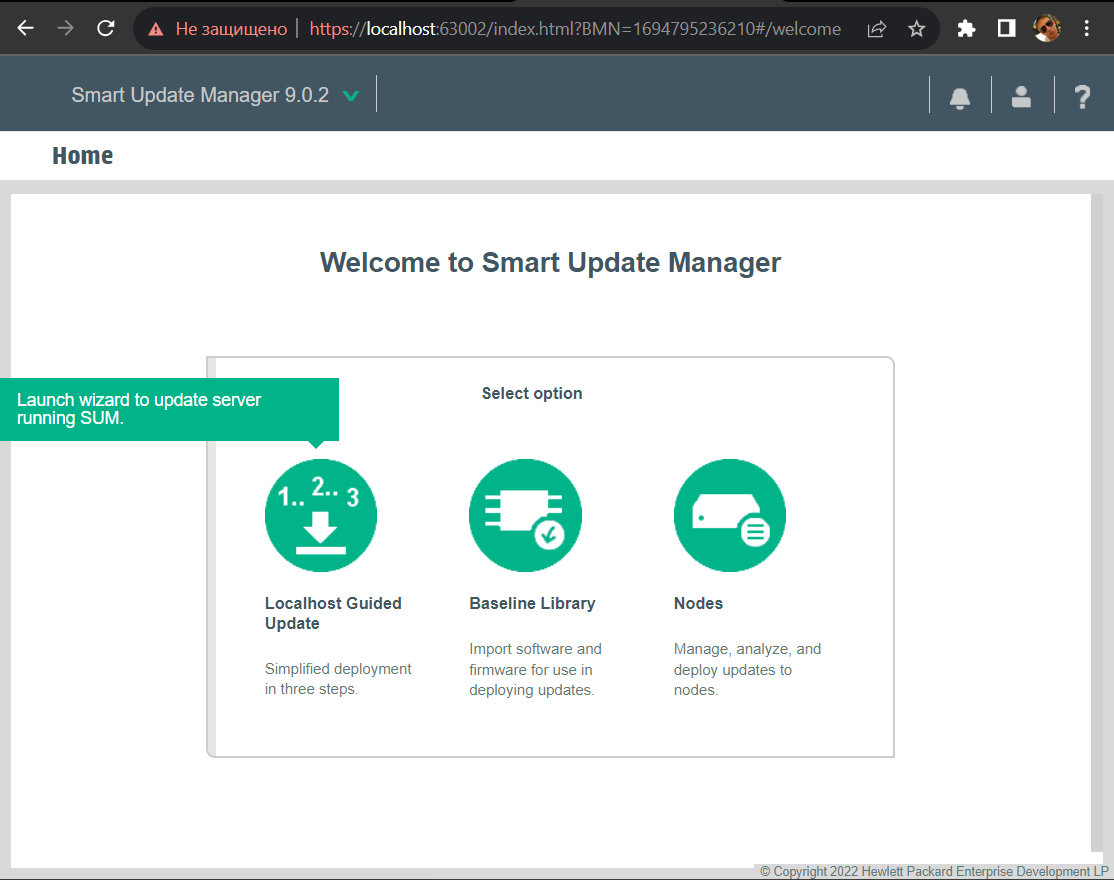
Task: Open the Localhost Guided Update wizard icon
Action: pyautogui.click(x=320, y=515)
